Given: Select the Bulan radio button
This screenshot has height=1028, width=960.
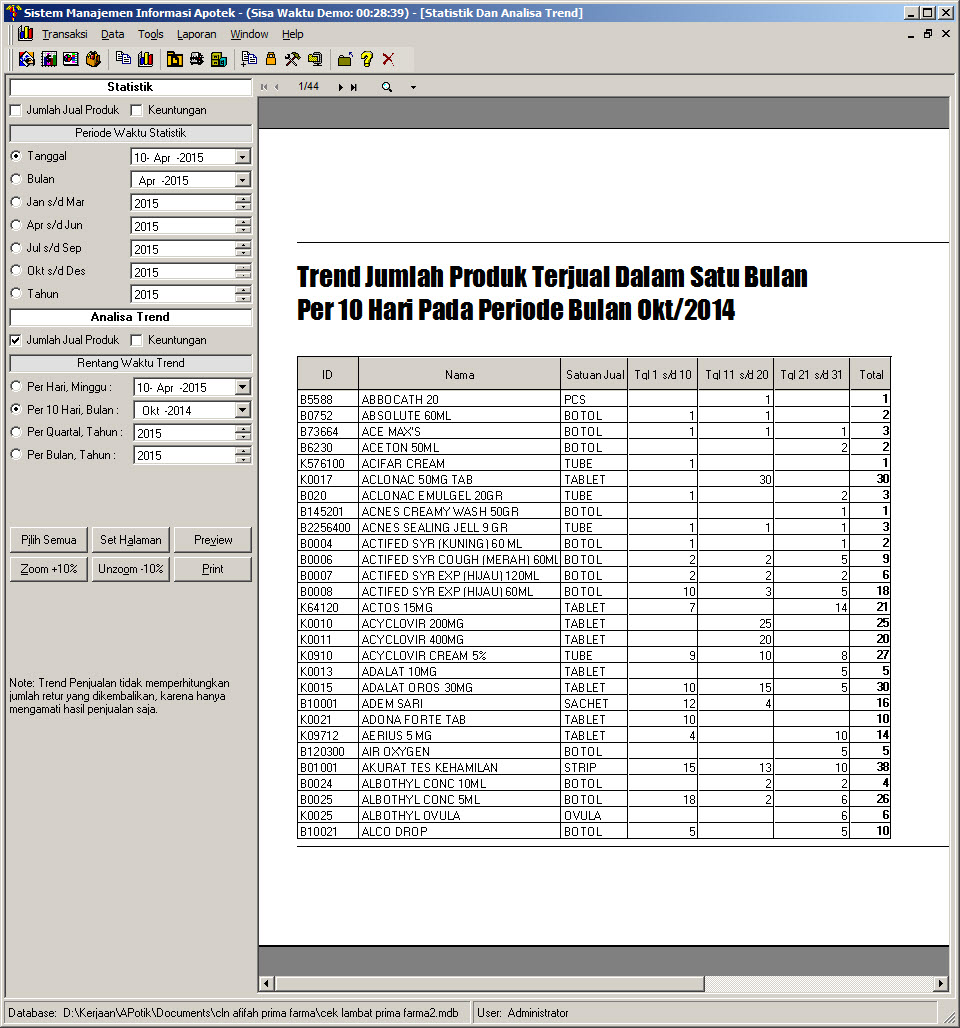Looking at the screenshot, I should 16,179.
